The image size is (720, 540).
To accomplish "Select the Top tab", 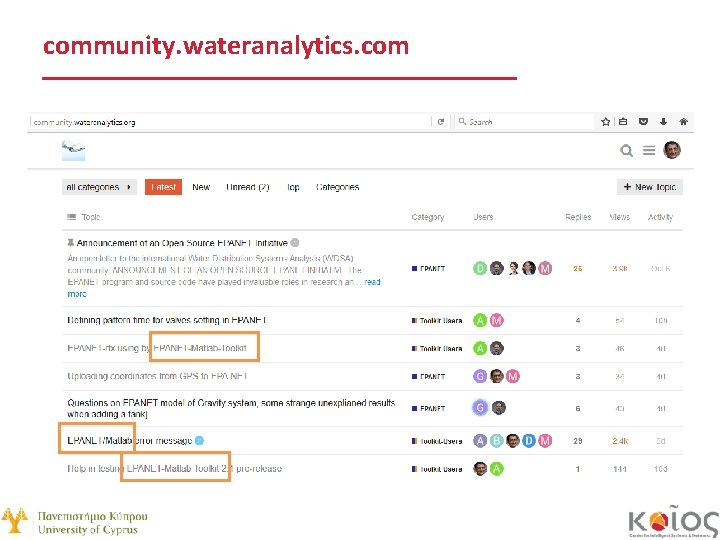I will (x=293, y=187).
